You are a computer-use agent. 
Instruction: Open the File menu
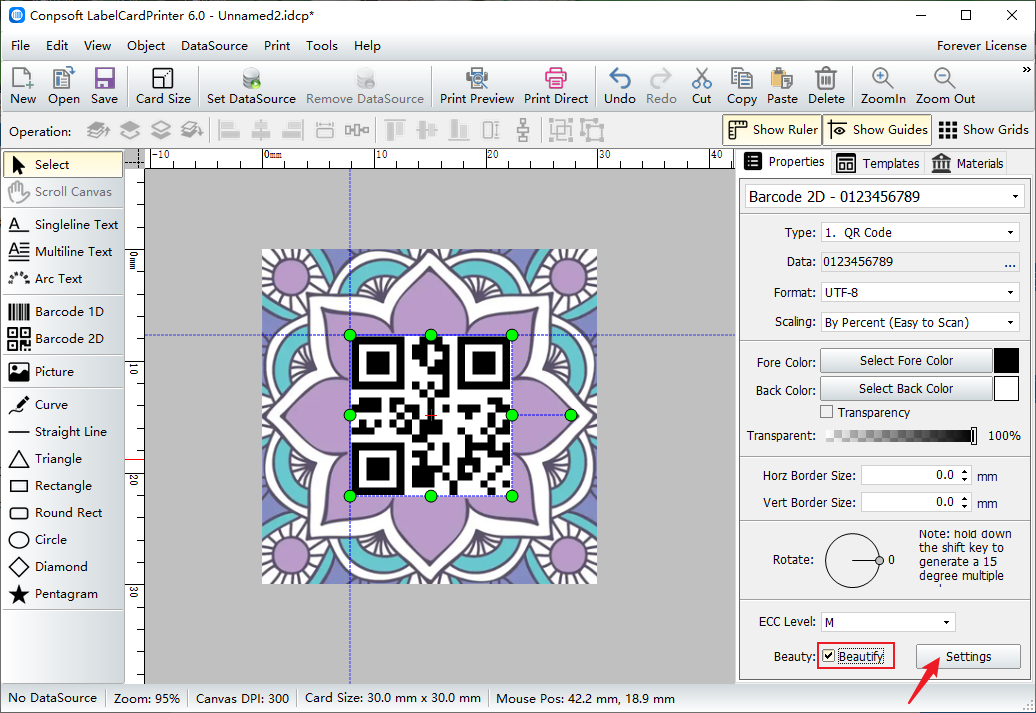(x=20, y=46)
